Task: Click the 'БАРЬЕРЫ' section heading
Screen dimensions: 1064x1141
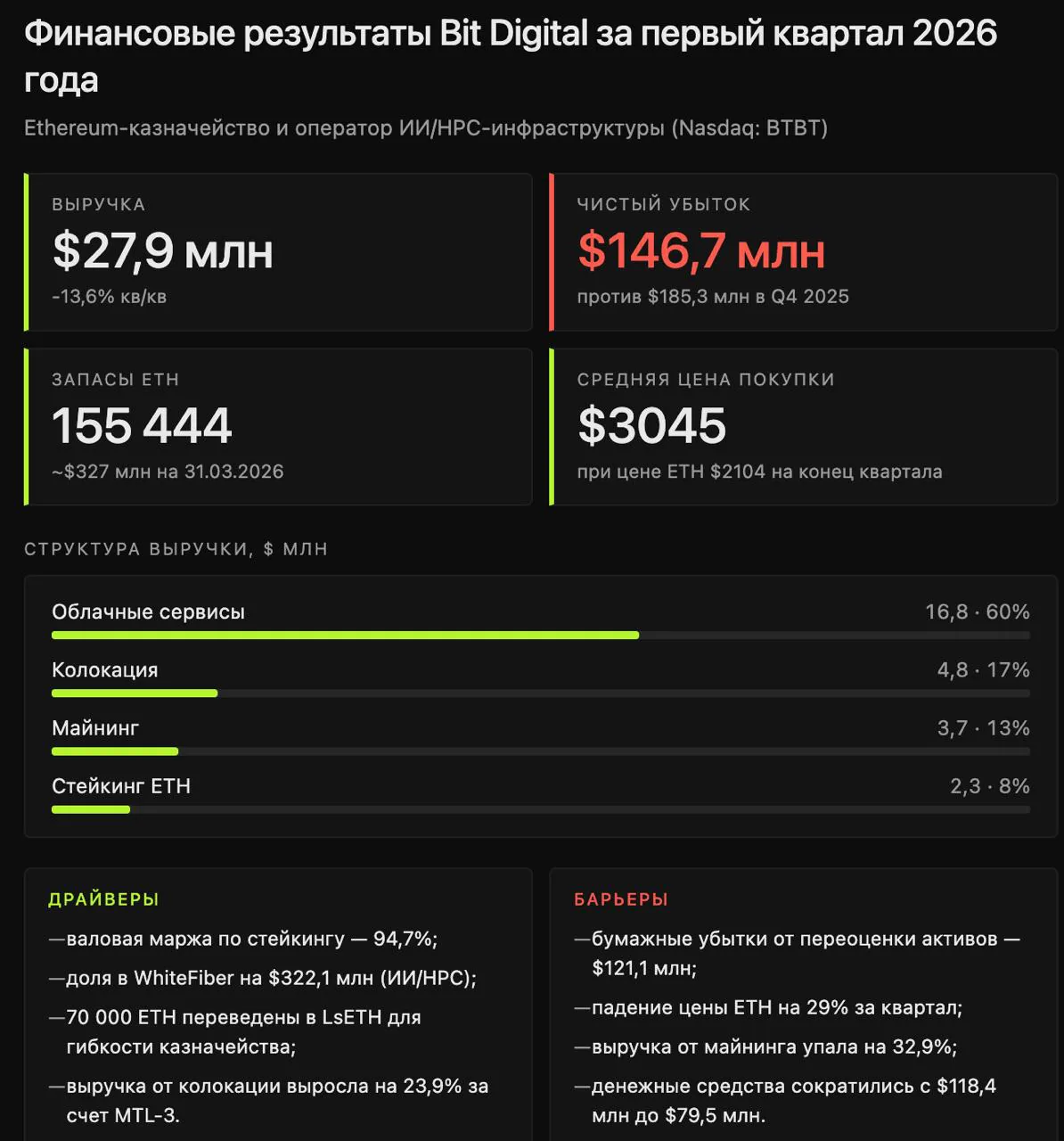Action: pyautogui.click(x=621, y=899)
